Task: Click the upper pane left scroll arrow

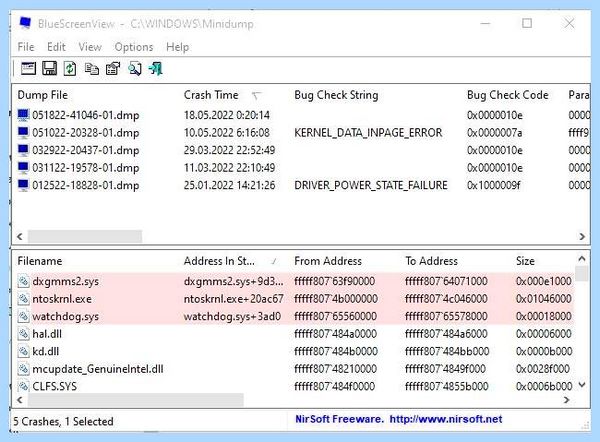Action: [x=20, y=236]
